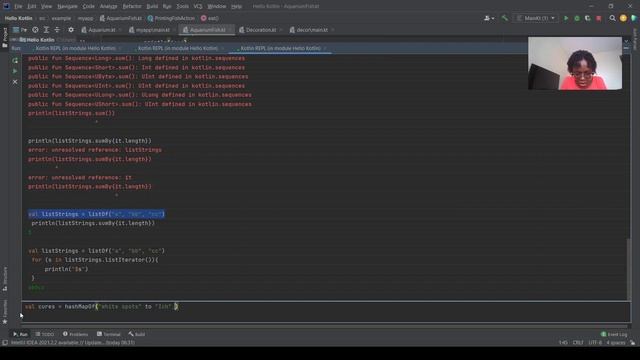The image size is (640, 360).
Task: Open the Problems tool window button
Action: (76, 334)
